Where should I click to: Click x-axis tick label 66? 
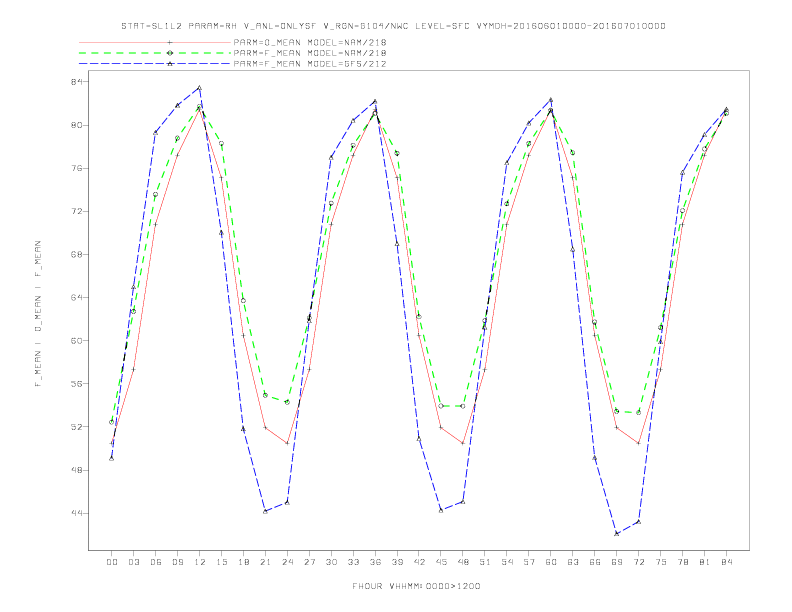click(x=595, y=562)
